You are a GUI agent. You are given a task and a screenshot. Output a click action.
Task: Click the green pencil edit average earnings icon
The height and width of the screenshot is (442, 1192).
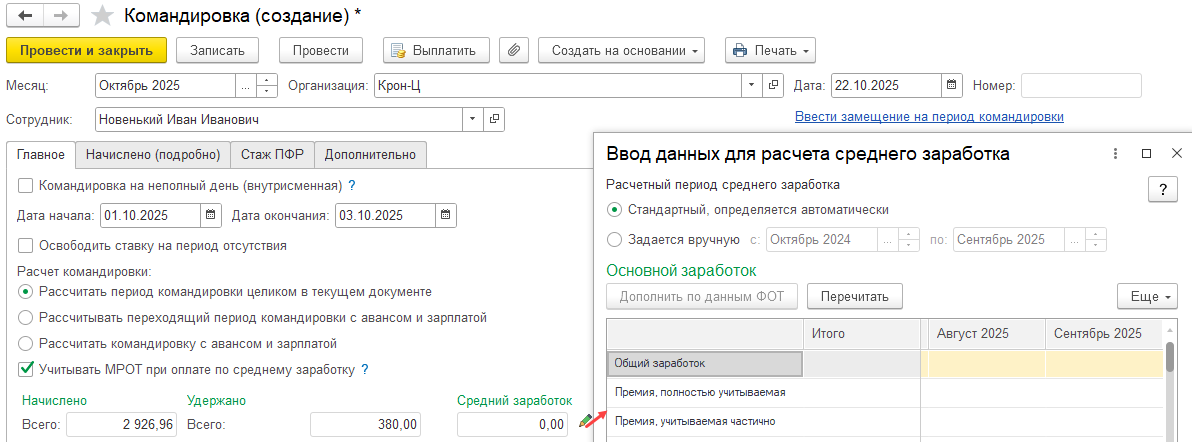585,423
